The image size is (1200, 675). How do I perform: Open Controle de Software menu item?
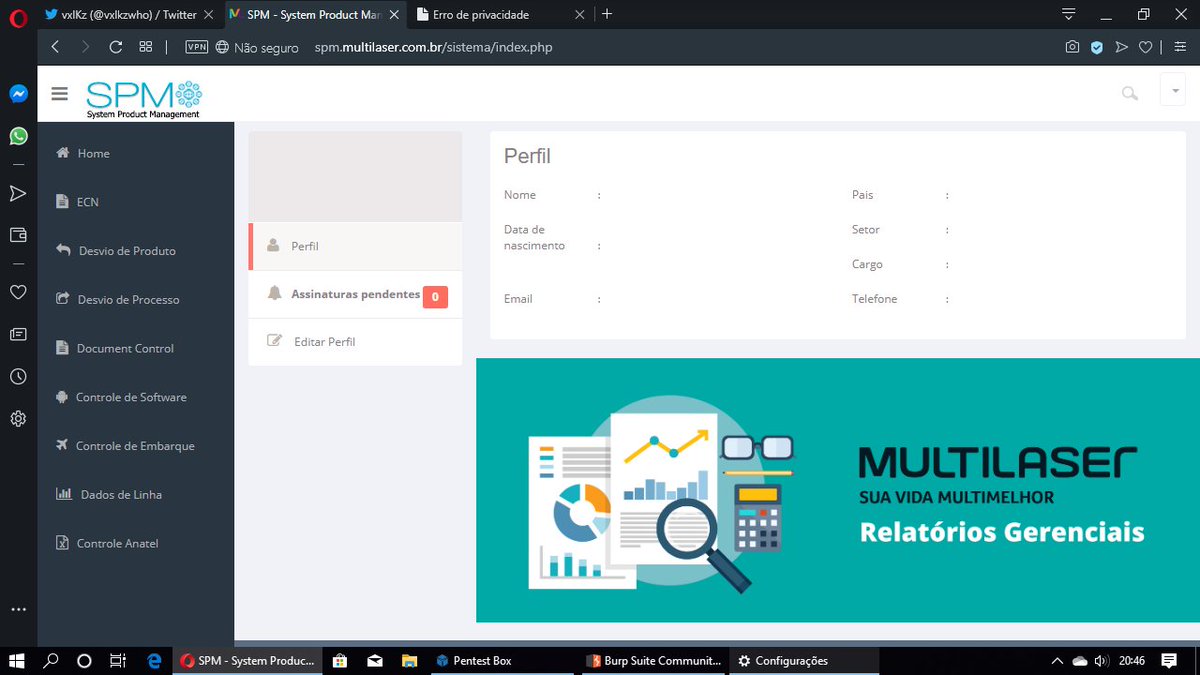click(x=136, y=397)
